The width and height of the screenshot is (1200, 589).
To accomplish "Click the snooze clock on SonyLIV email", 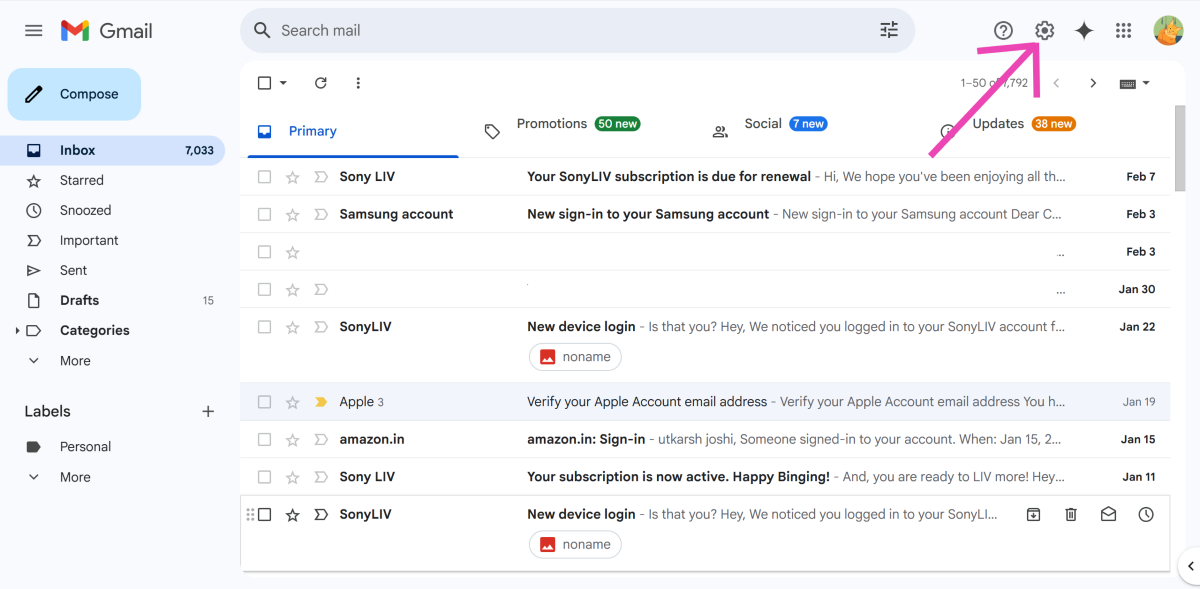I will [1146, 514].
